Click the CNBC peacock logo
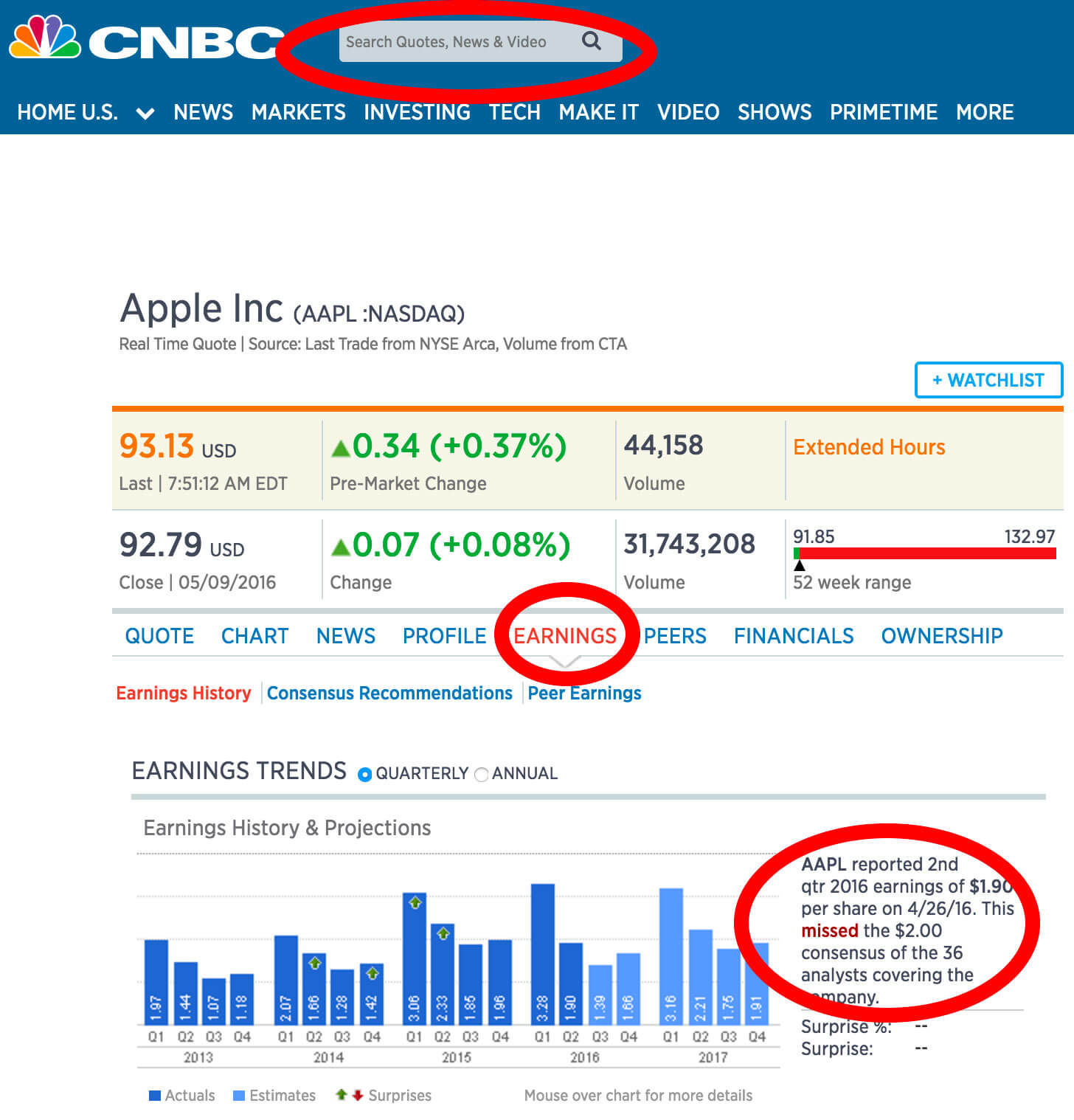 point(44,37)
